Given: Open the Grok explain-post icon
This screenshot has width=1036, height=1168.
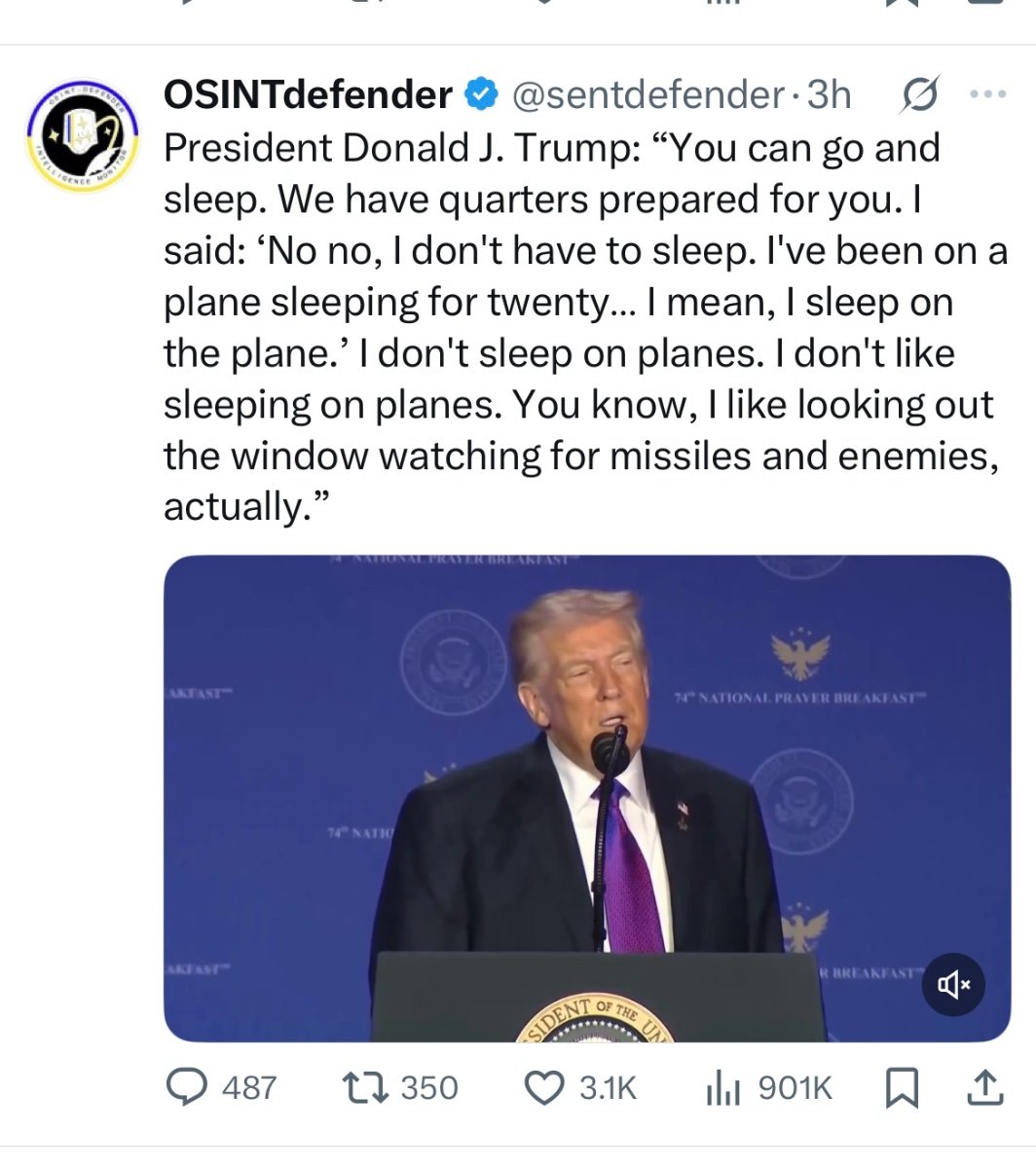Looking at the screenshot, I should [x=919, y=95].
